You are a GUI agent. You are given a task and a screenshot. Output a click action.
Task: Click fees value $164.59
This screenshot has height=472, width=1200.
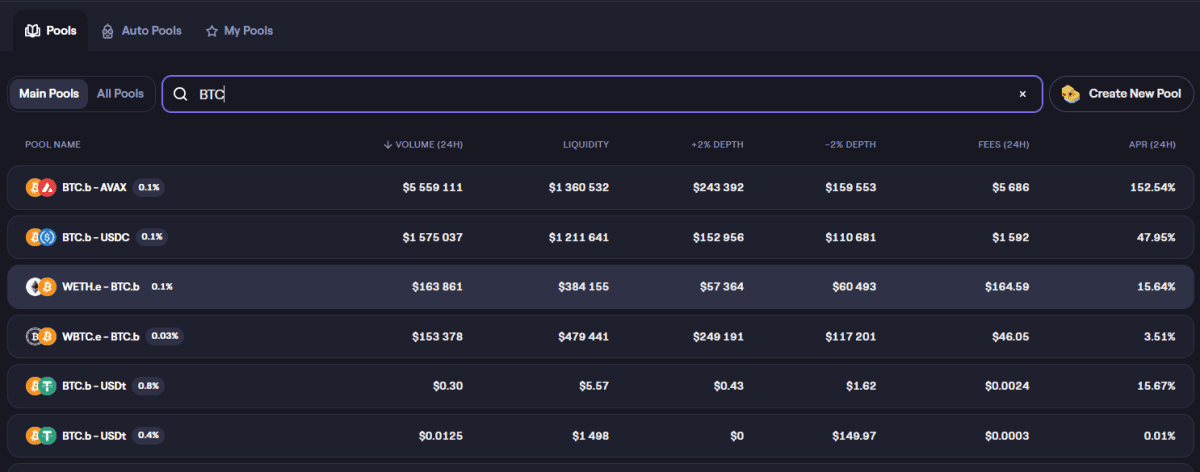tap(1006, 286)
